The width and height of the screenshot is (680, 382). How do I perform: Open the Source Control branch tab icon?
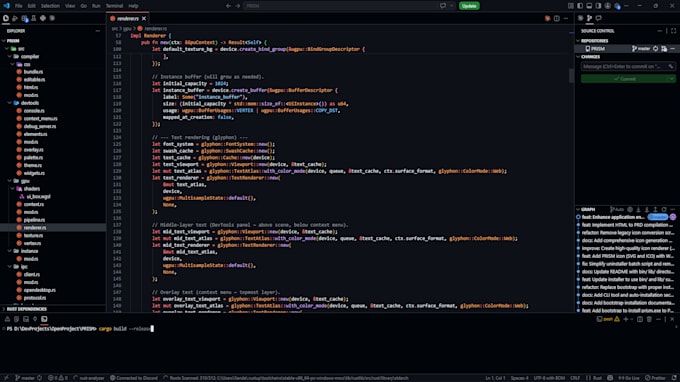[589, 18]
